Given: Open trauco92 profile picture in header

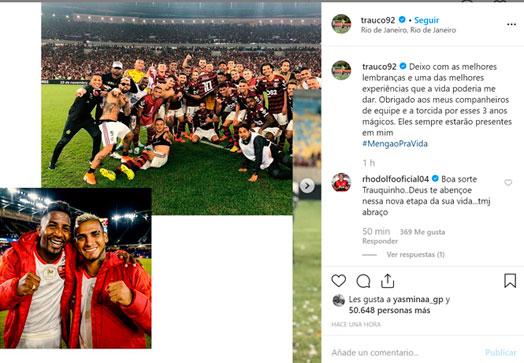Looking at the screenshot, I should (x=341, y=24).
